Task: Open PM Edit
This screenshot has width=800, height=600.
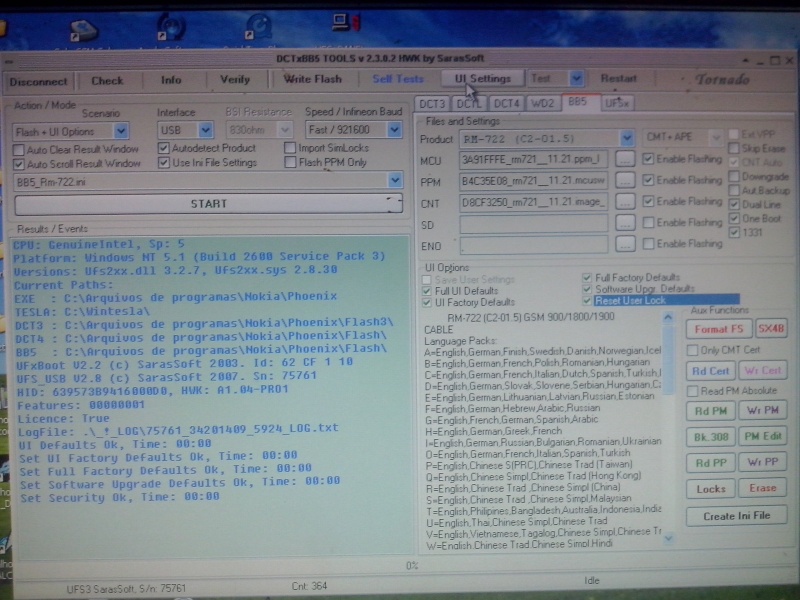Action: [x=763, y=436]
